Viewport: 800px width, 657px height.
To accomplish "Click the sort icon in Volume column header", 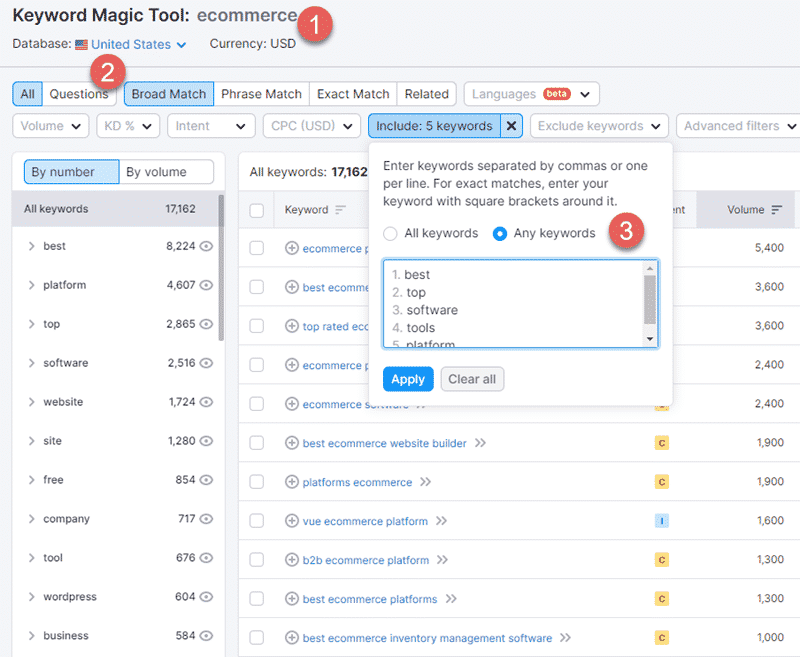I will pos(777,210).
